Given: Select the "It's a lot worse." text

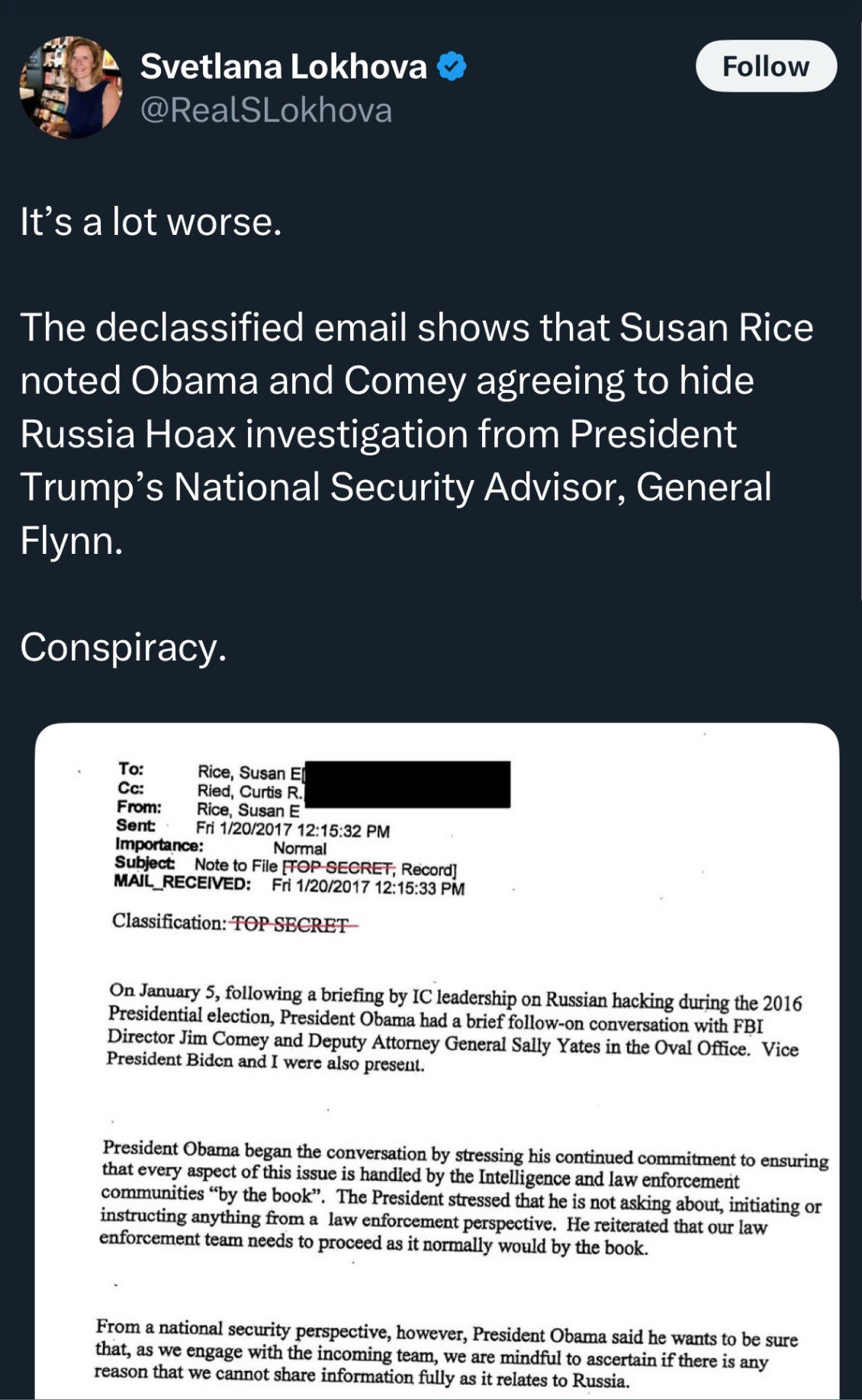Looking at the screenshot, I should coord(151,222).
